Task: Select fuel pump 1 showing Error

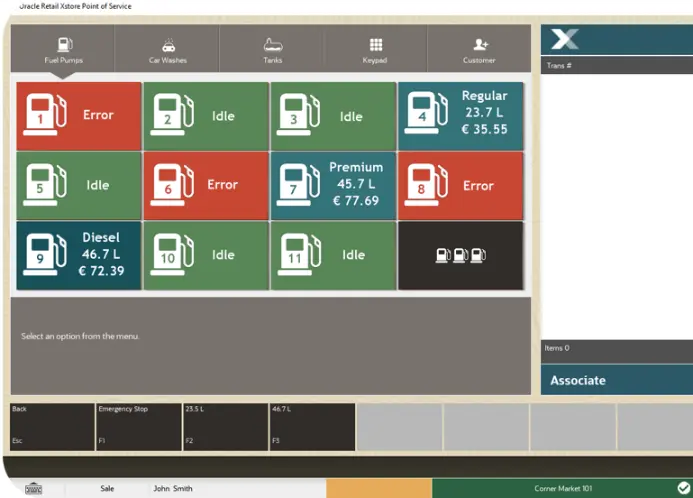Action: click(x=79, y=116)
